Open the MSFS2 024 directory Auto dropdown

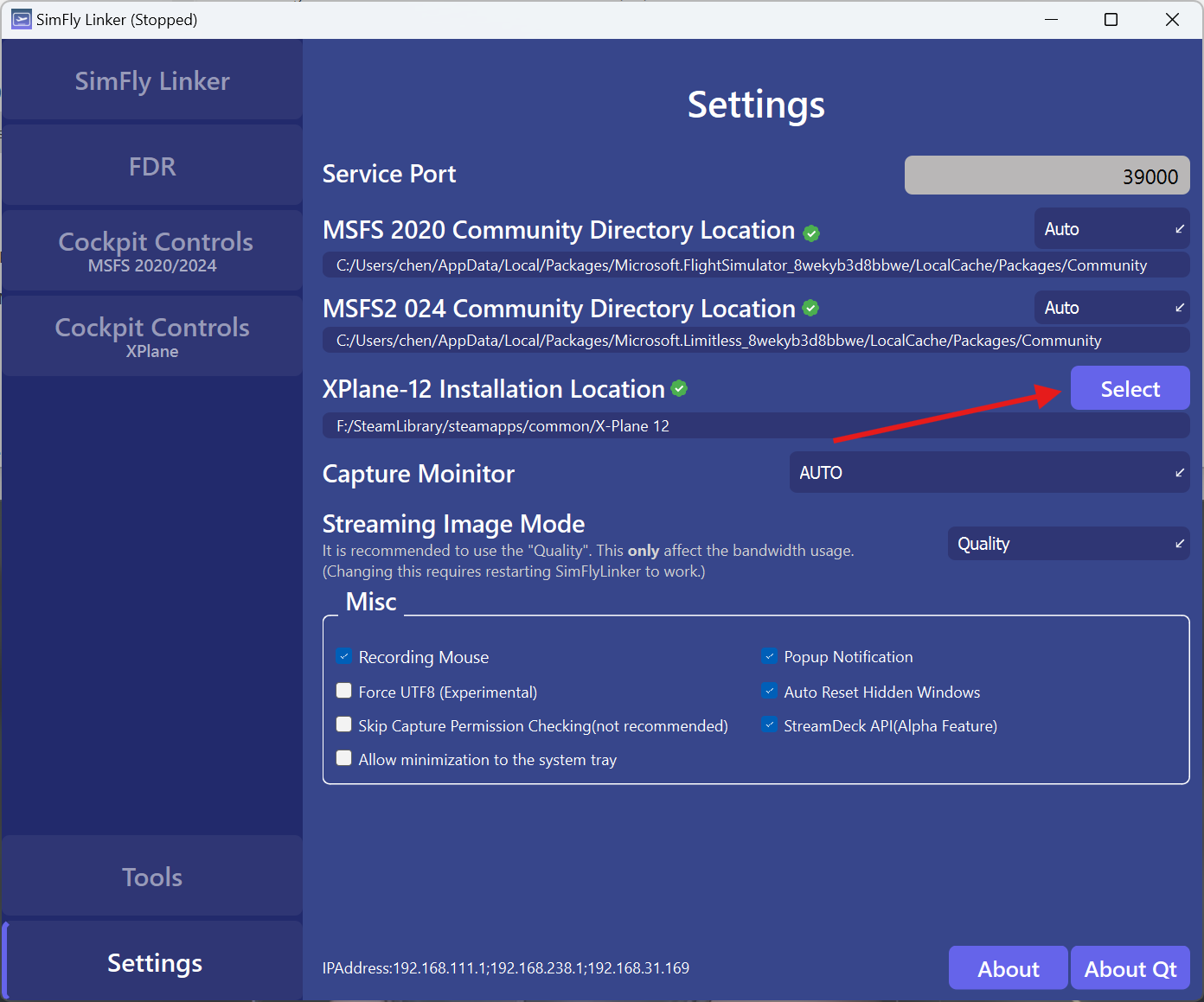(1111, 308)
